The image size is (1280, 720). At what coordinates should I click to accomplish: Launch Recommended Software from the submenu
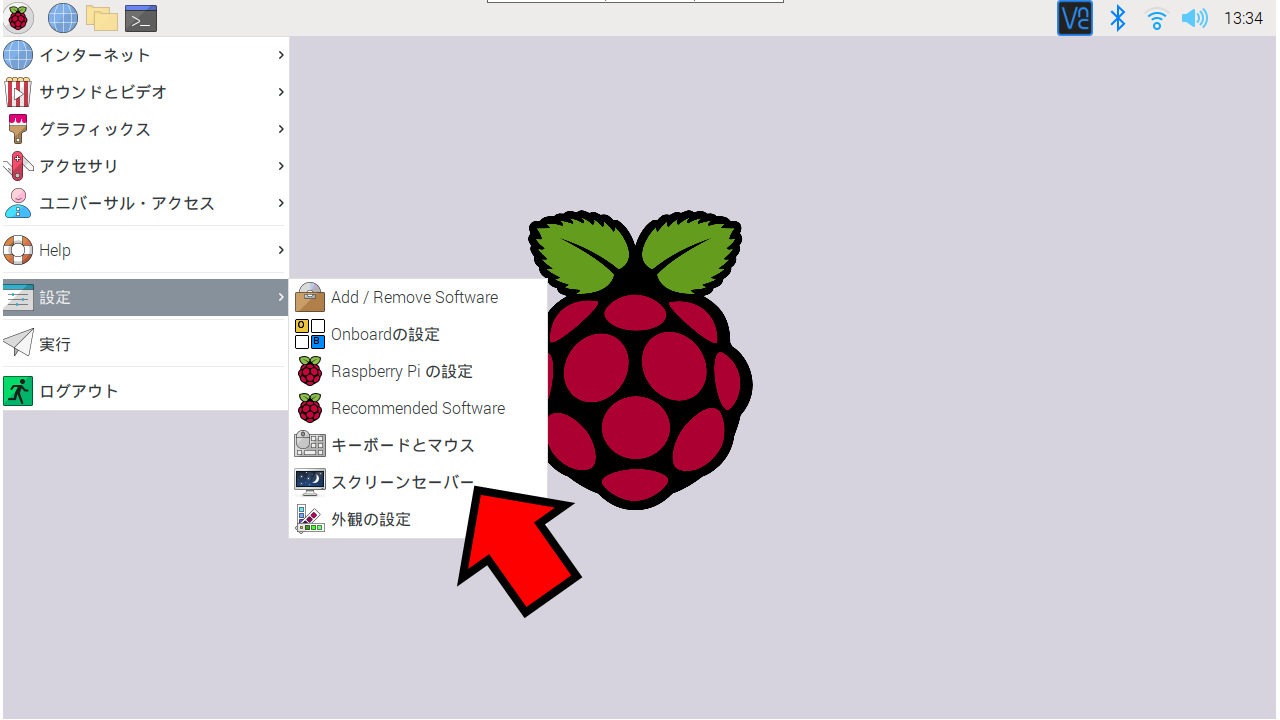click(x=418, y=408)
